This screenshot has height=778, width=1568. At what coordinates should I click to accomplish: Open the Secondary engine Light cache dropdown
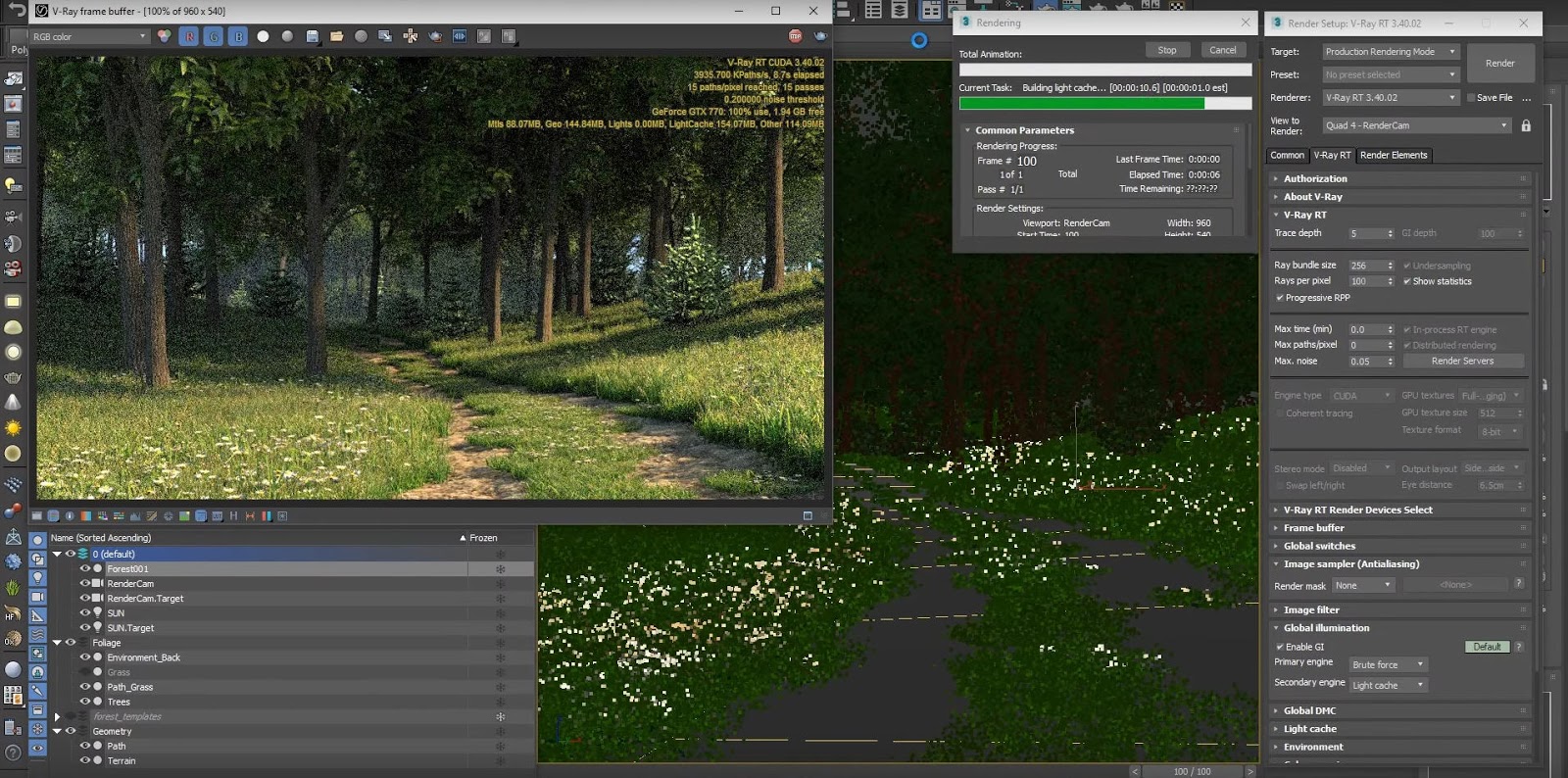pyautogui.click(x=1388, y=685)
